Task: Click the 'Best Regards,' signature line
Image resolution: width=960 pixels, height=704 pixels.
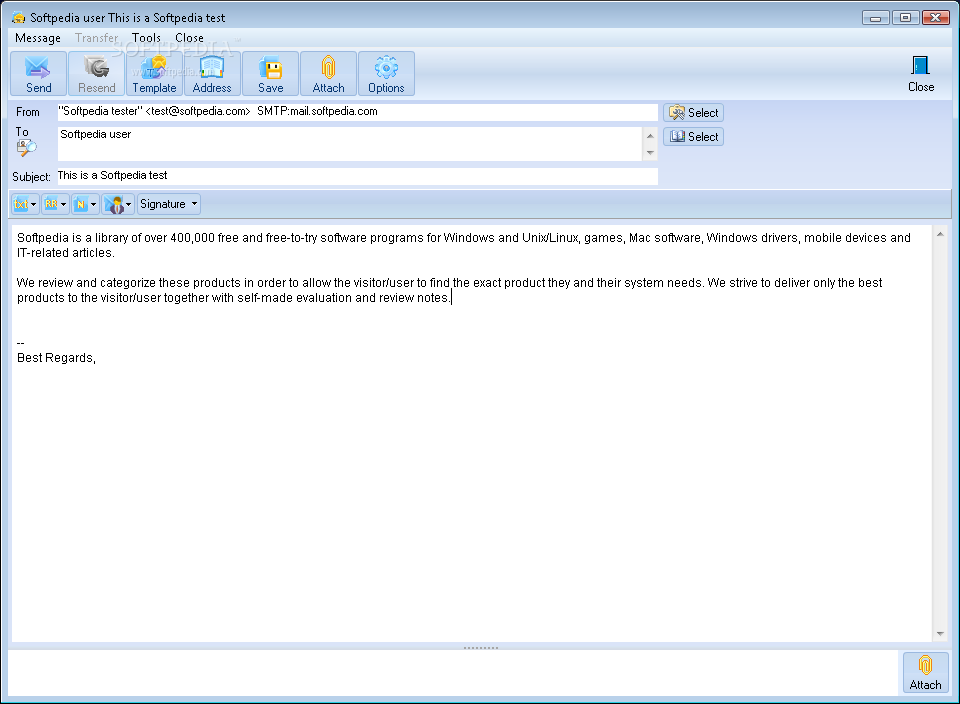Action: (x=56, y=358)
